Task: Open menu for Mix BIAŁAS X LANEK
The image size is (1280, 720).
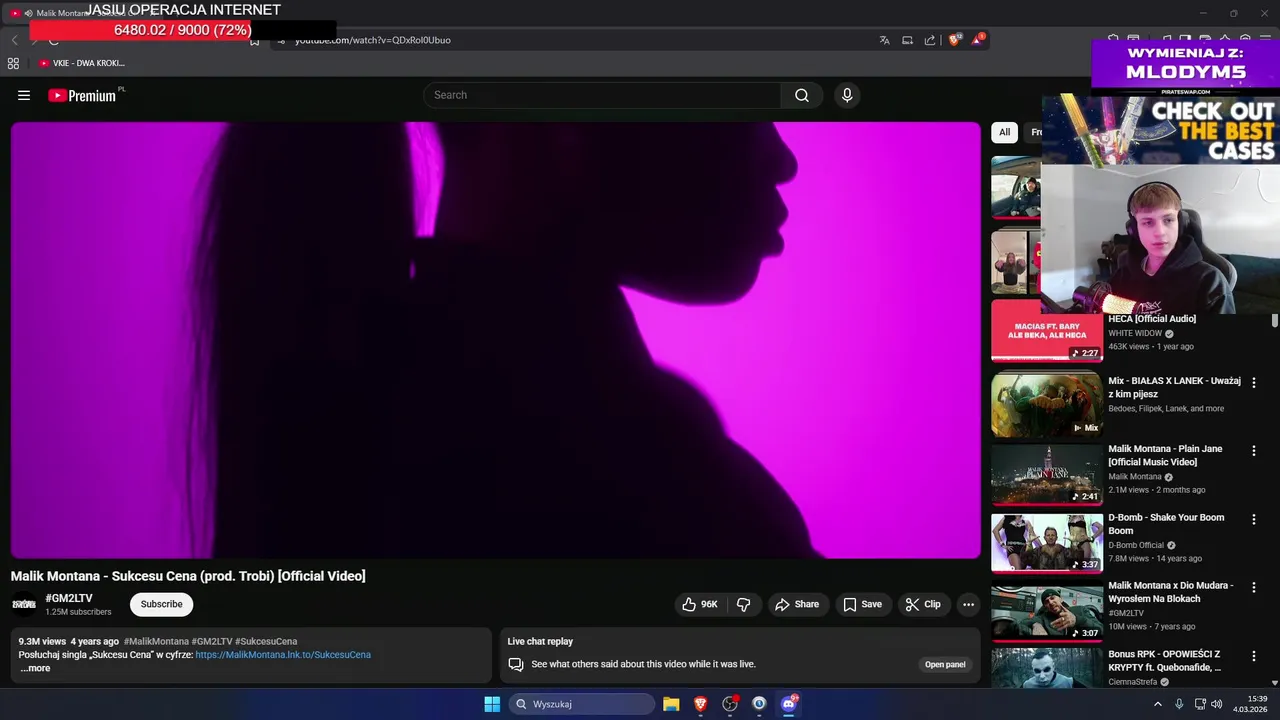Action: pyautogui.click(x=1253, y=382)
